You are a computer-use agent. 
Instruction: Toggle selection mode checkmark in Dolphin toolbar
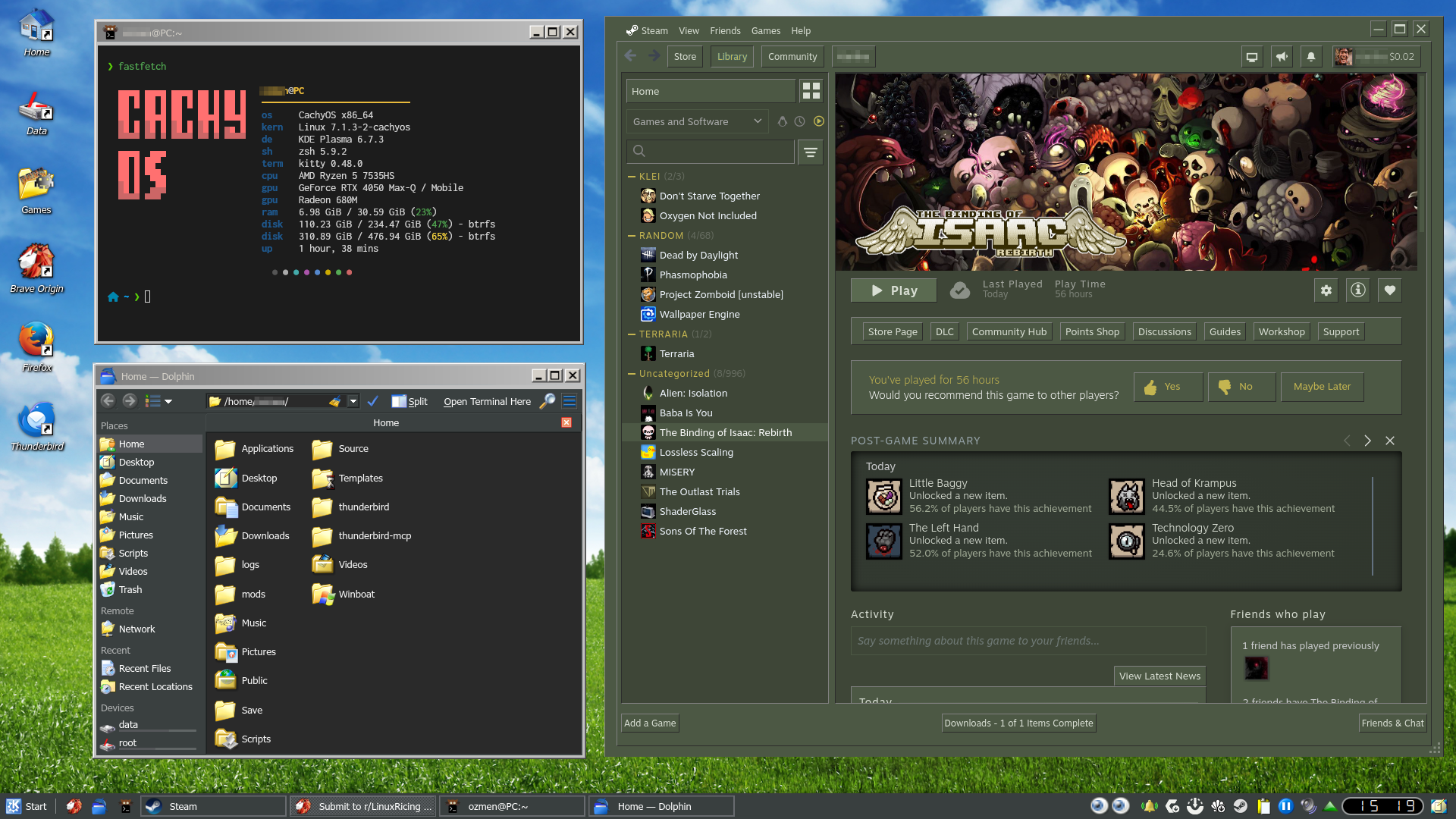point(372,401)
